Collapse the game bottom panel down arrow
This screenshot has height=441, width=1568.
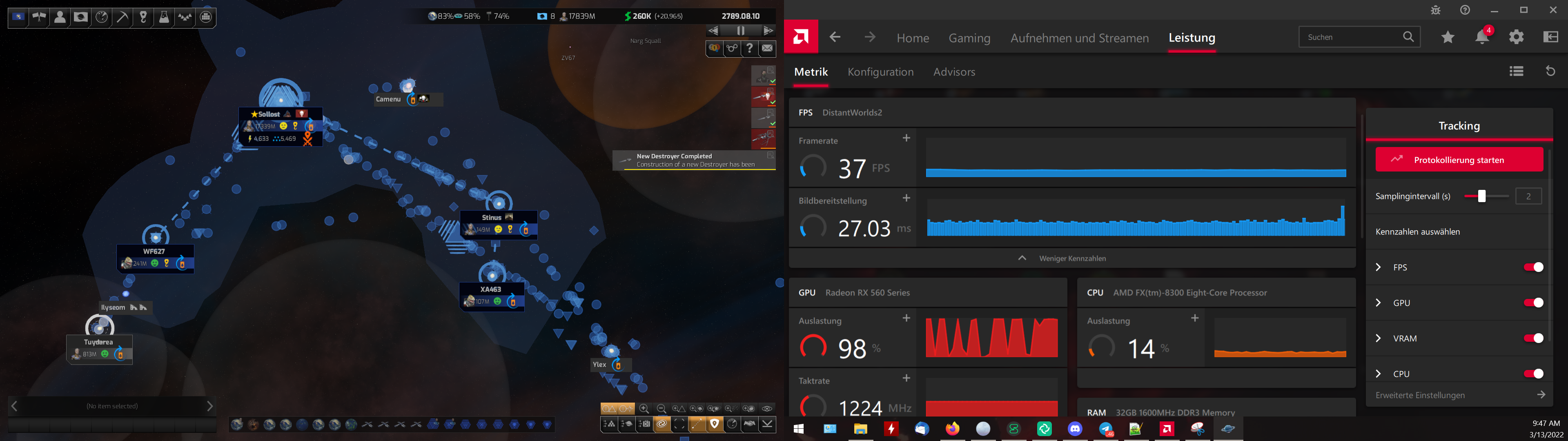pos(768,424)
